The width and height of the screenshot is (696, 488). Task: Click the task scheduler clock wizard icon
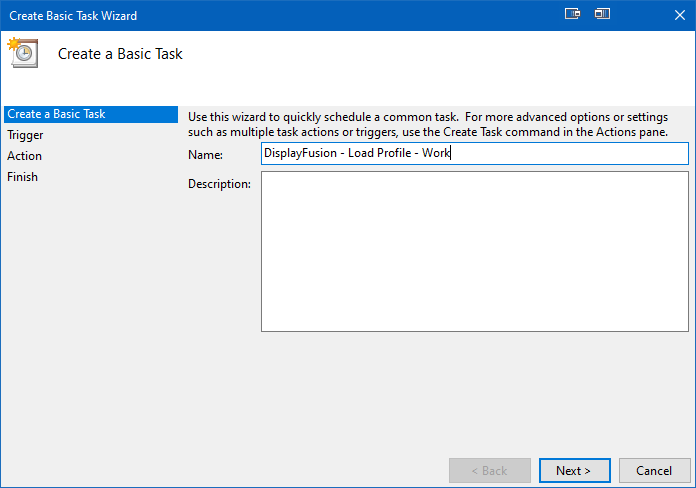[23, 53]
